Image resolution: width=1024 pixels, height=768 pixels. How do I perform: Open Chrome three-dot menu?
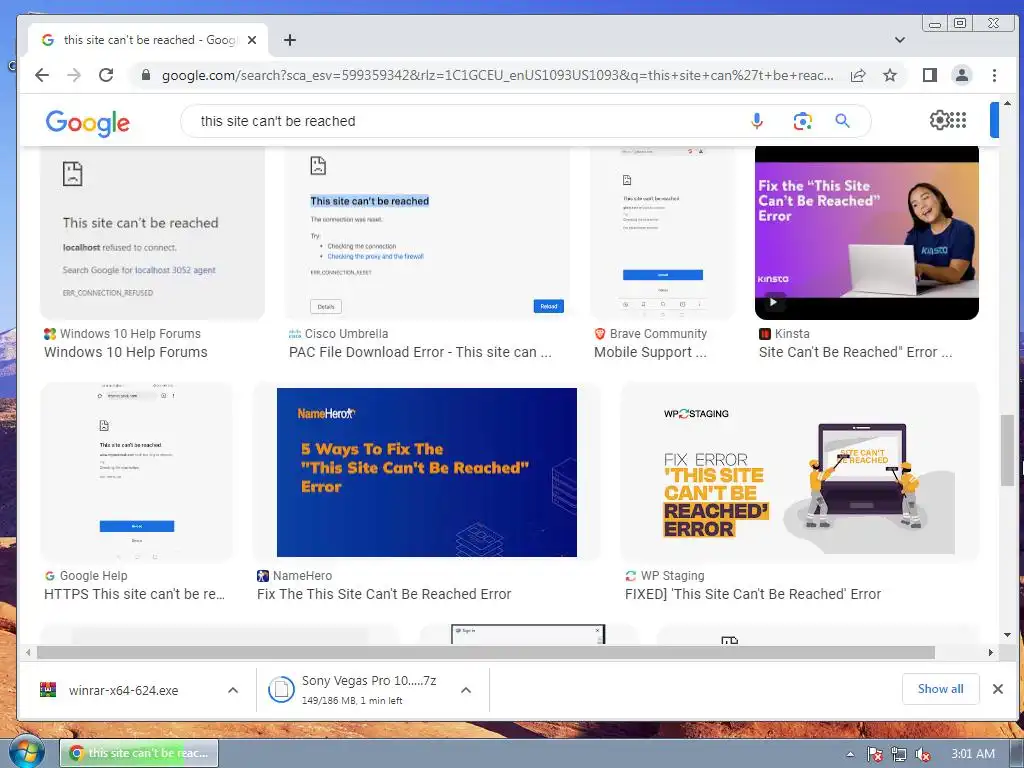(x=994, y=75)
